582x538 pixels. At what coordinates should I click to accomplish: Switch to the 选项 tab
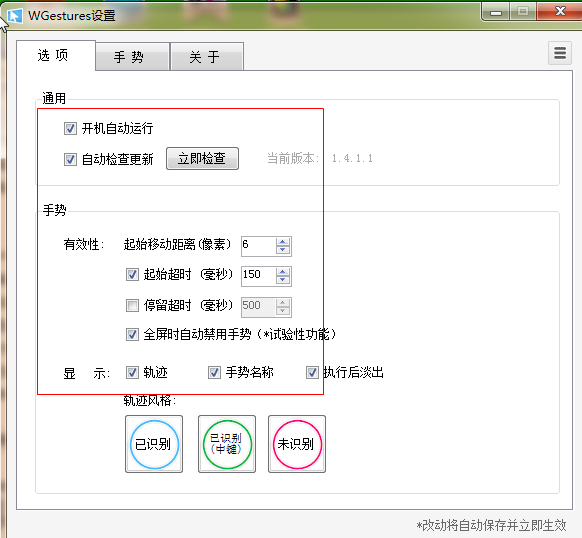56,55
